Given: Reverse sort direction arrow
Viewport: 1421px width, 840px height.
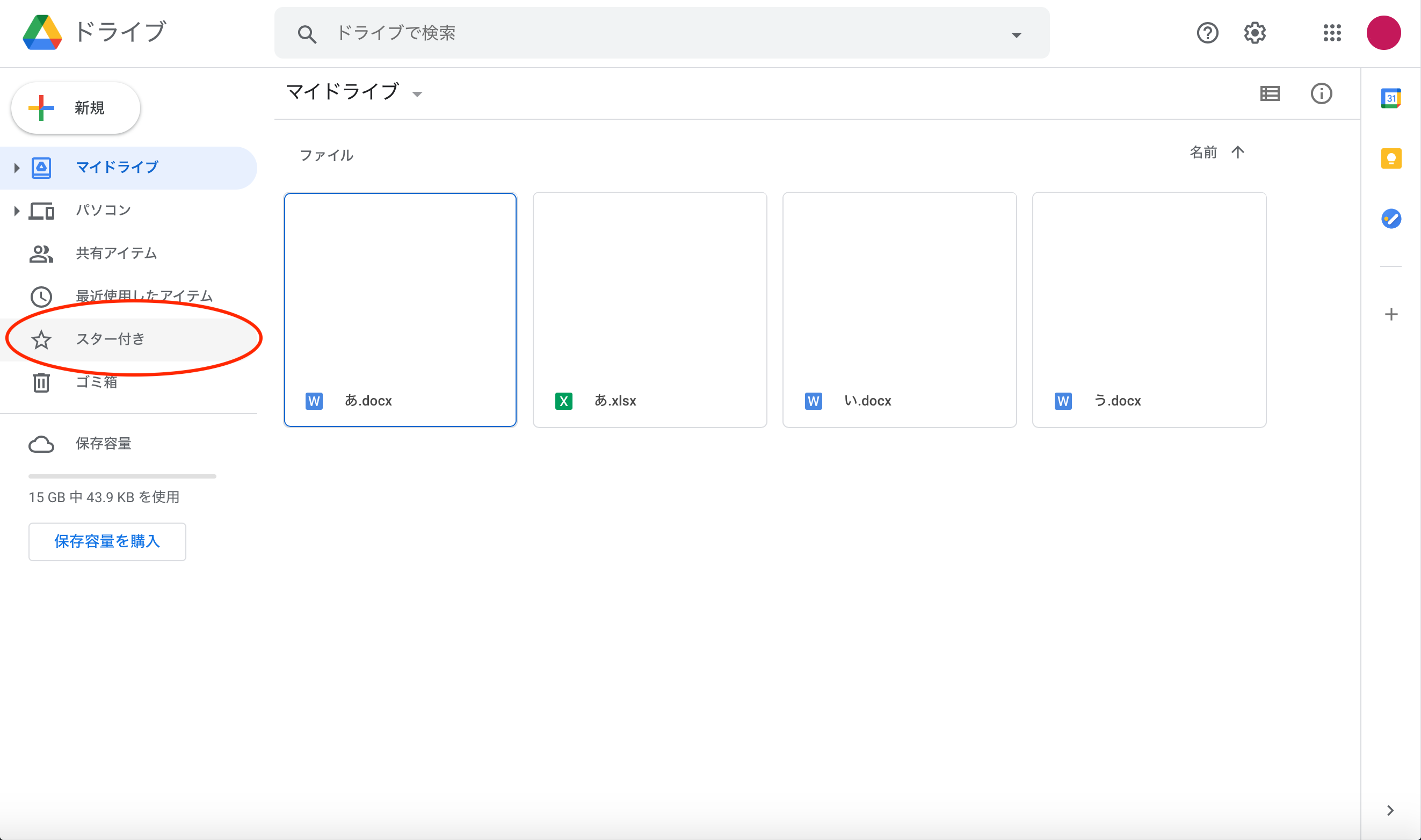Looking at the screenshot, I should click(1238, 153).
